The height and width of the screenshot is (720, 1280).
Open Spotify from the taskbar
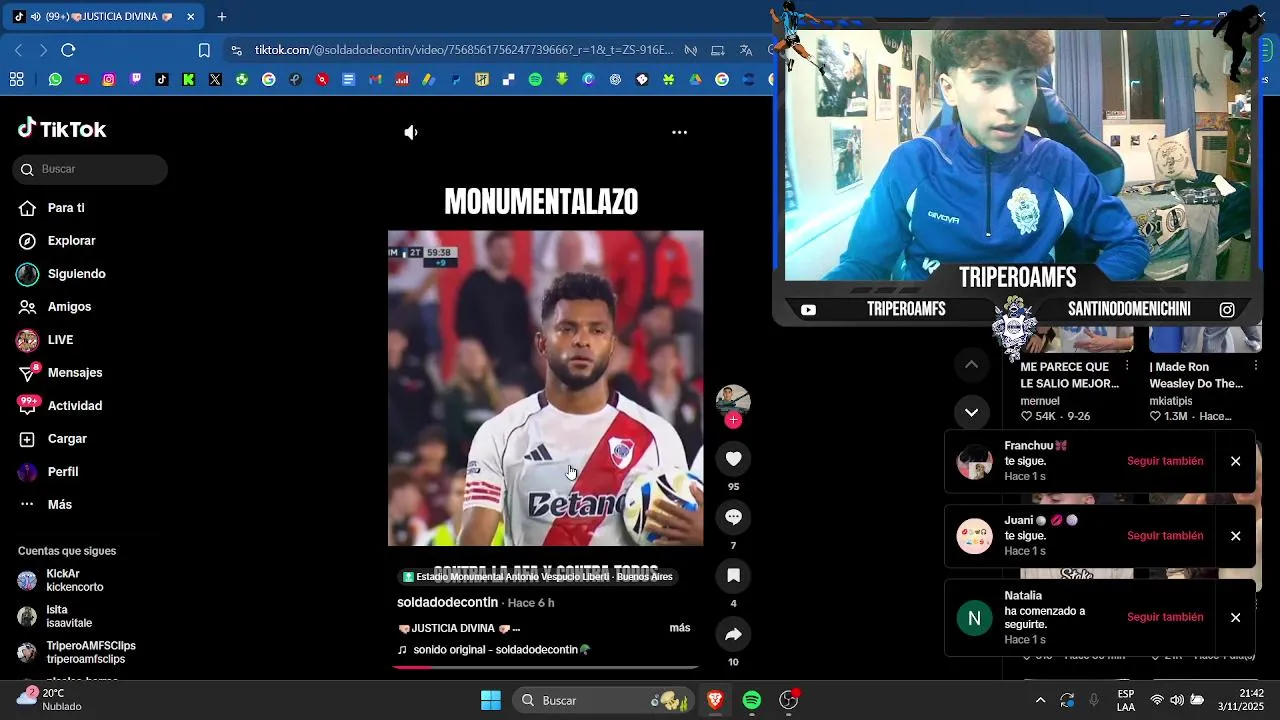[x=752, y=700]
